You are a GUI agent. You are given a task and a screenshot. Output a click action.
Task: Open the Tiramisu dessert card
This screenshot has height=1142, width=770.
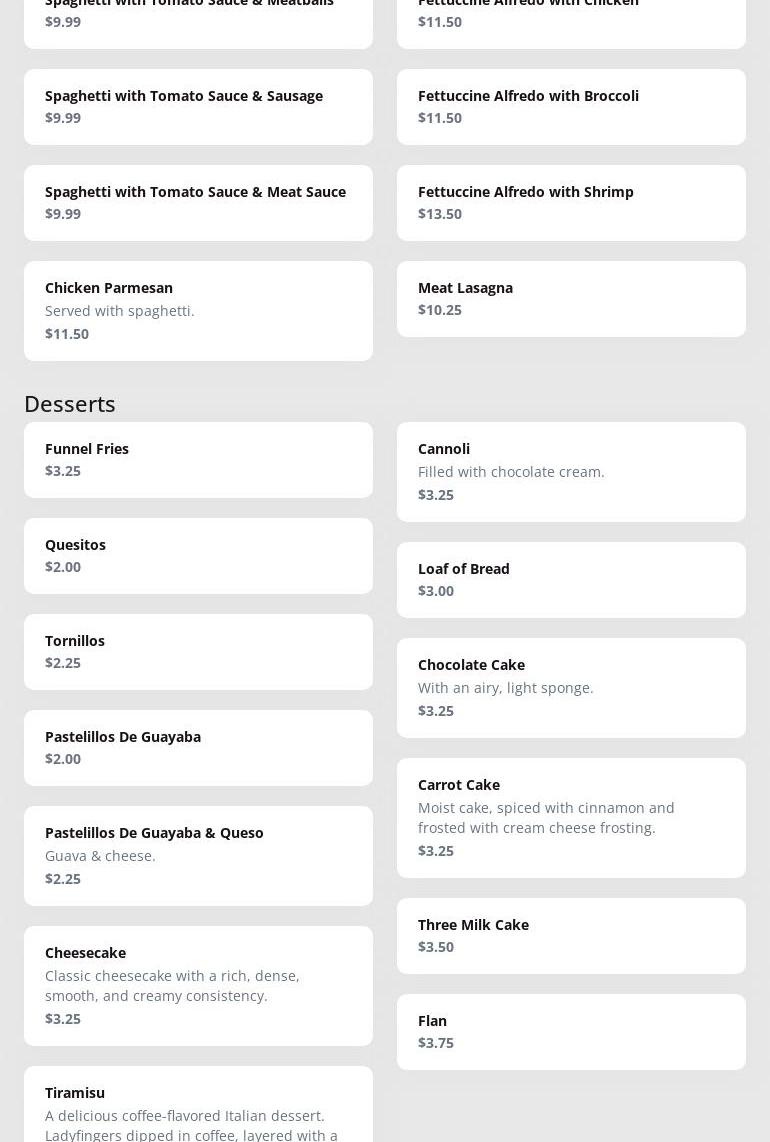198,1105
